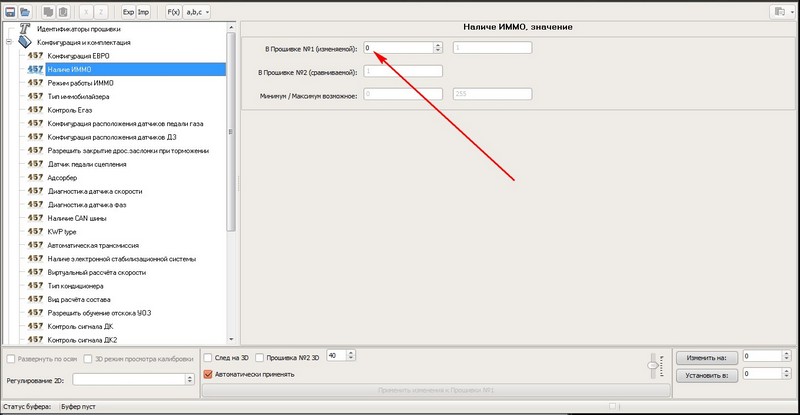Click the Конфигурация и комплектация book icon
Viewport: 800px width, 415px height.
25,43
